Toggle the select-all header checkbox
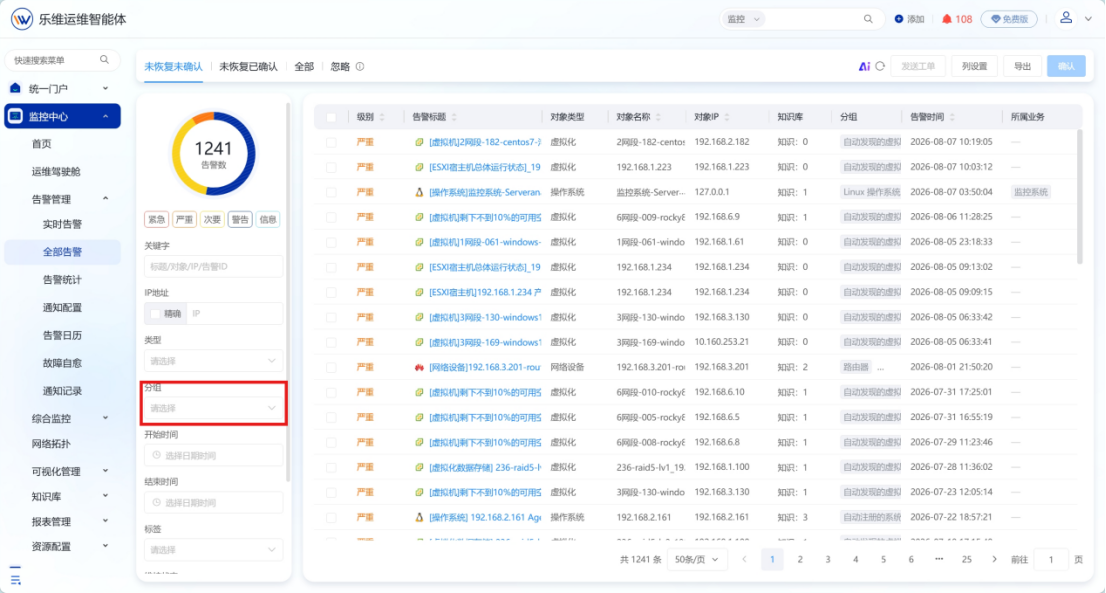1106x593 pixels. 332,117
